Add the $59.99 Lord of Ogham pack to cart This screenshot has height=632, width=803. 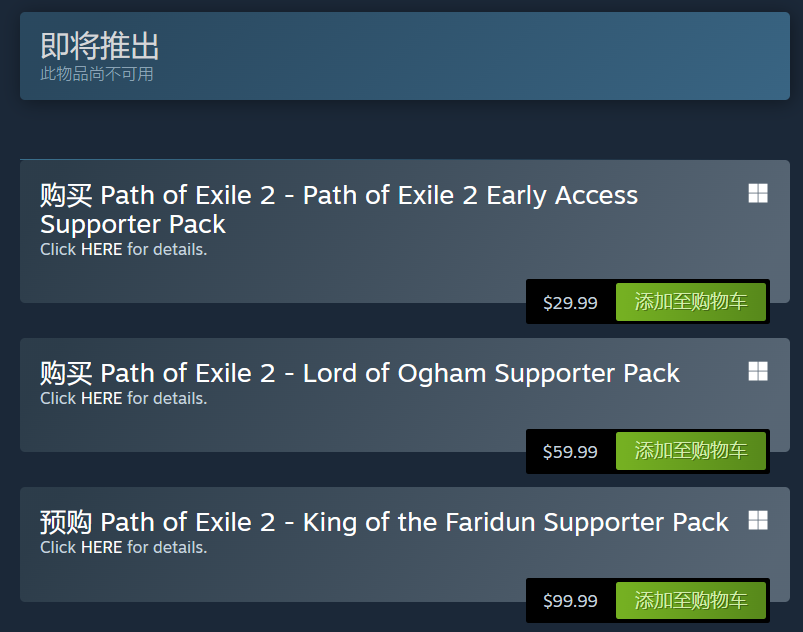690,451
